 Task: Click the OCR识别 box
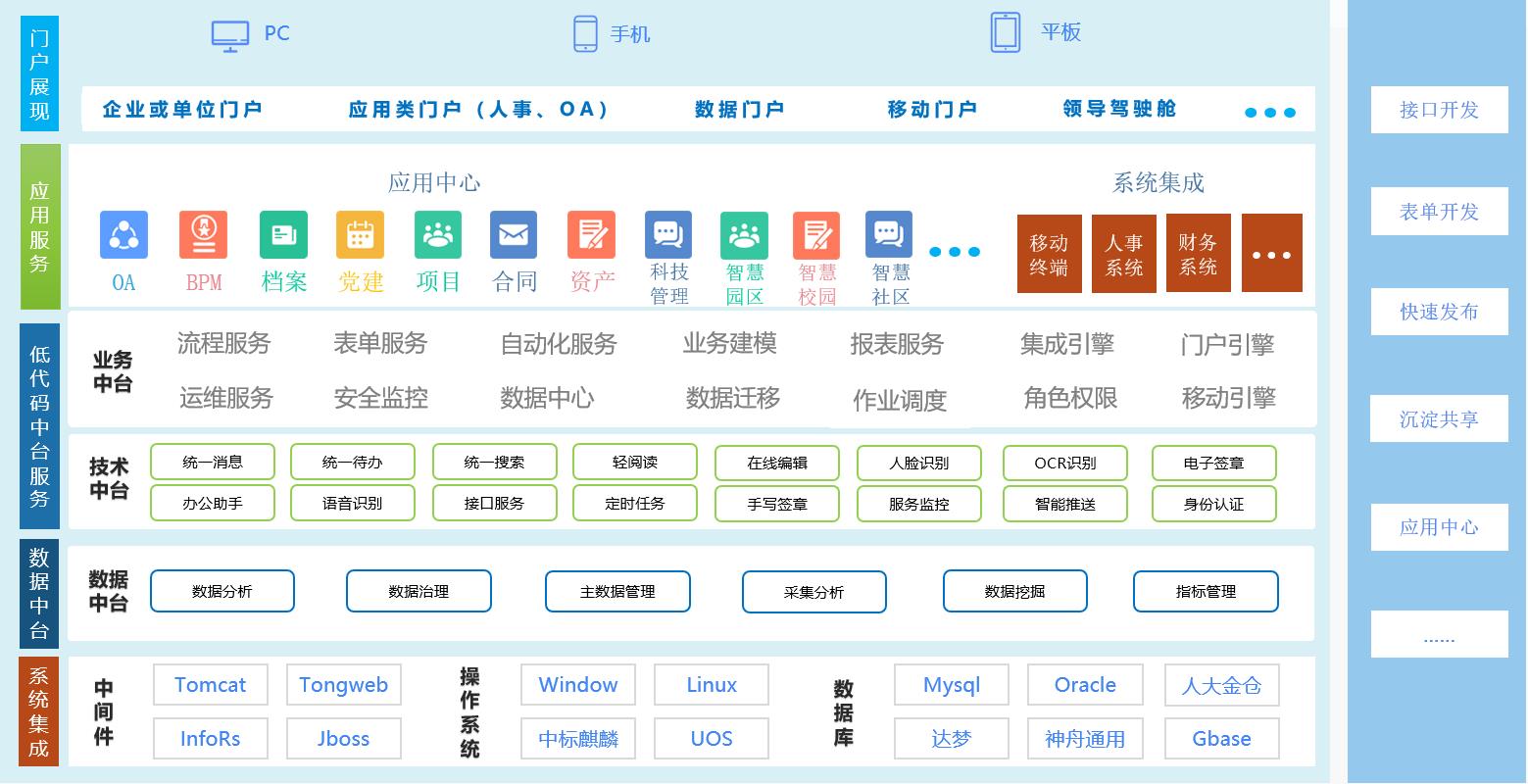[1065, 464]
